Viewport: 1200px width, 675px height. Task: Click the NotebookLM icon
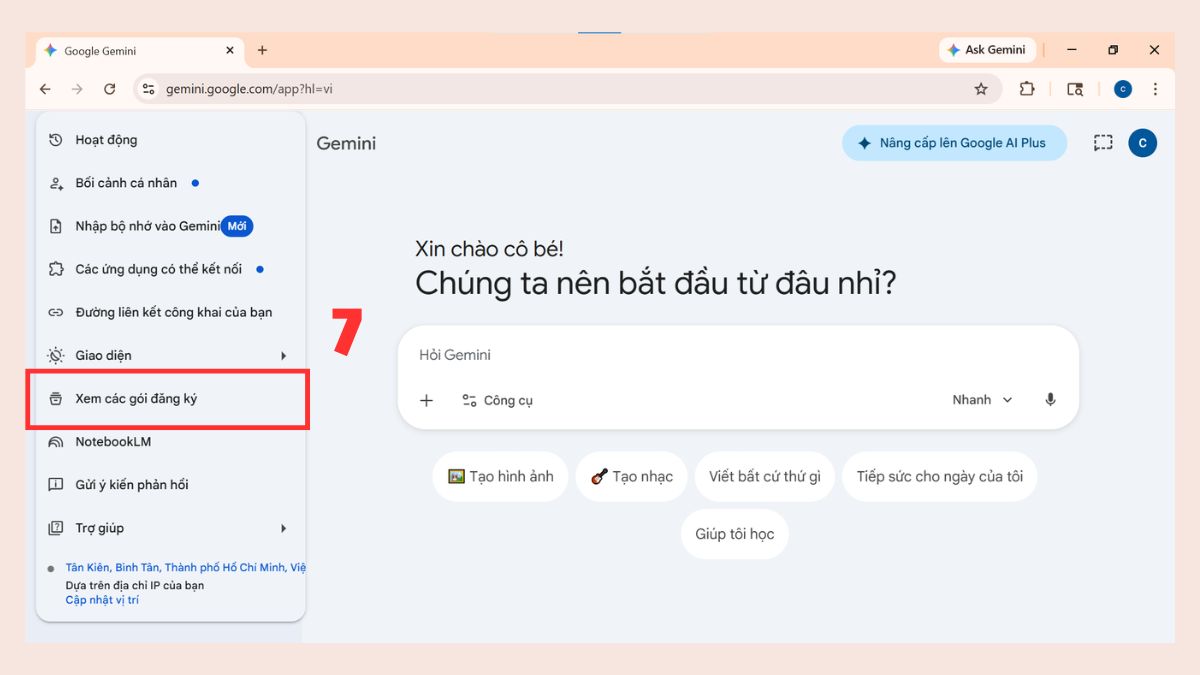click(x=56, y=441)
